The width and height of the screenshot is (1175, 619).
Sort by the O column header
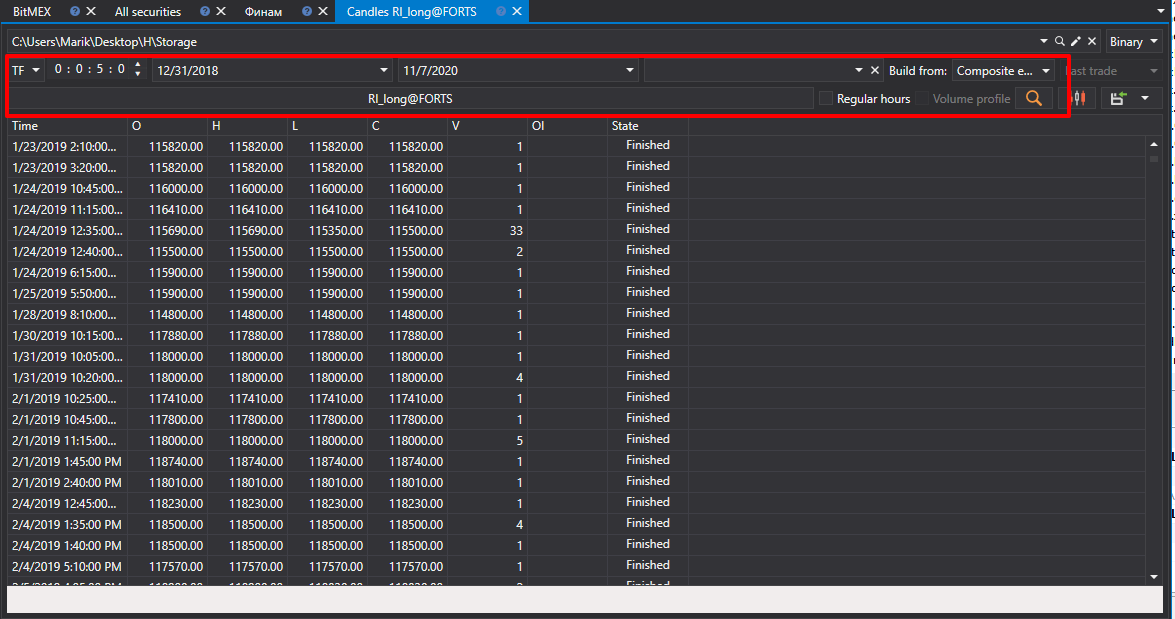click(x=167, y=126)
